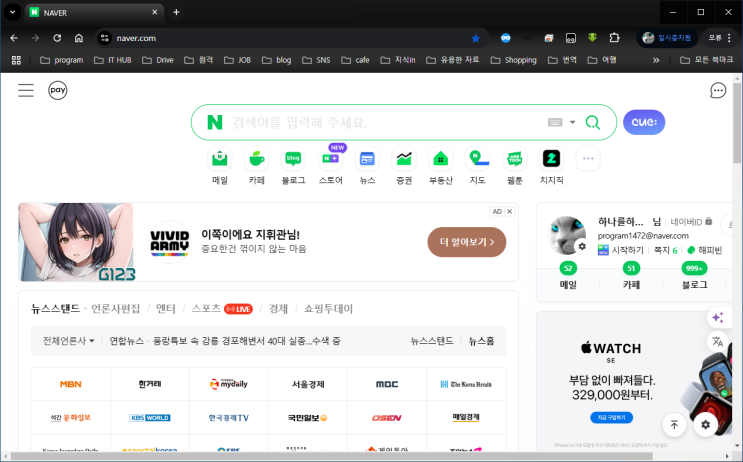Open the 스토어 shortcut icon
This screenshot has height=462, width=743.
pyautogui.click(x=330, y=159)
